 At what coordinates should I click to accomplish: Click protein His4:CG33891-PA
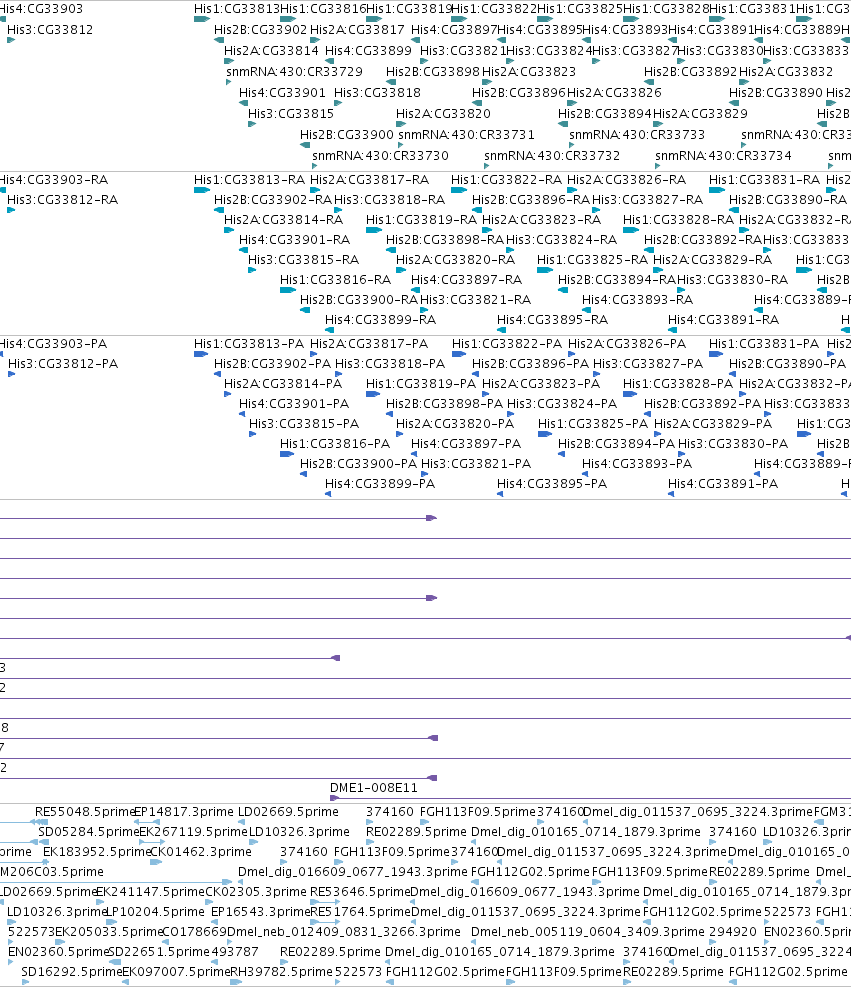tap(723, 483)
